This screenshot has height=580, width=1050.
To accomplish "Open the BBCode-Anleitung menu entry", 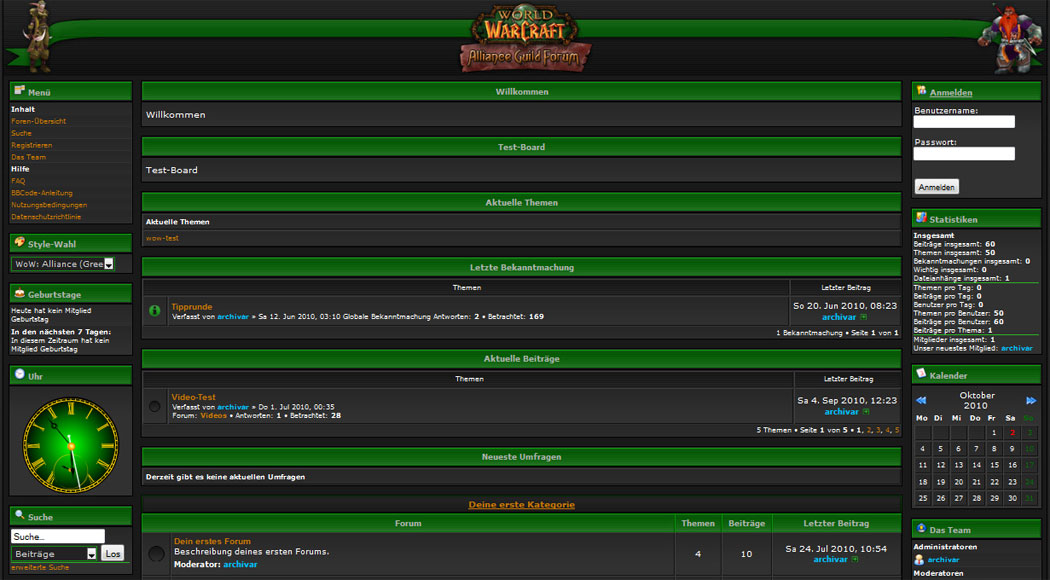I will point(42,193).
